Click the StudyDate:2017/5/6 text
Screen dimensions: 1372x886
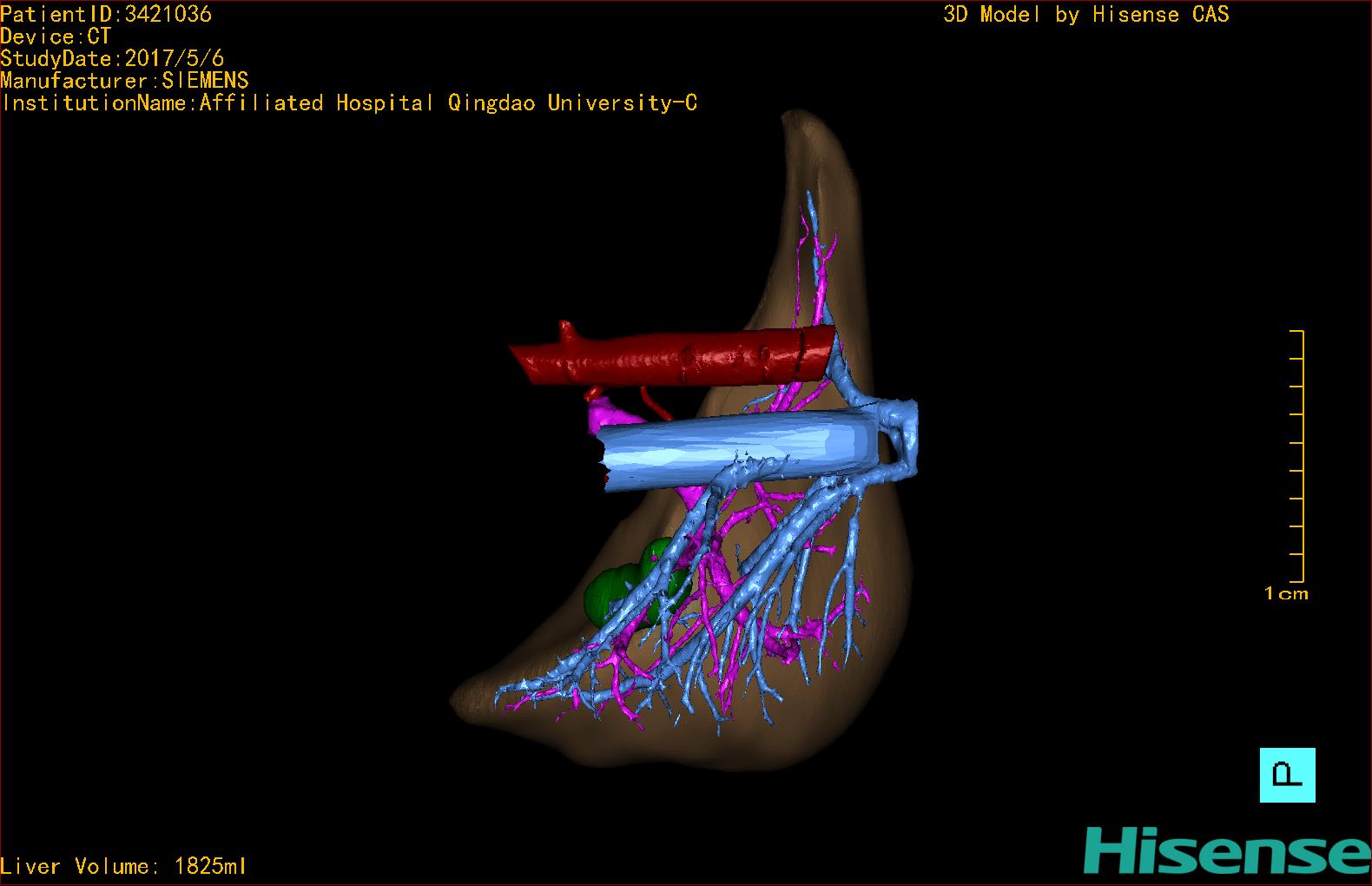click(112, 58)
